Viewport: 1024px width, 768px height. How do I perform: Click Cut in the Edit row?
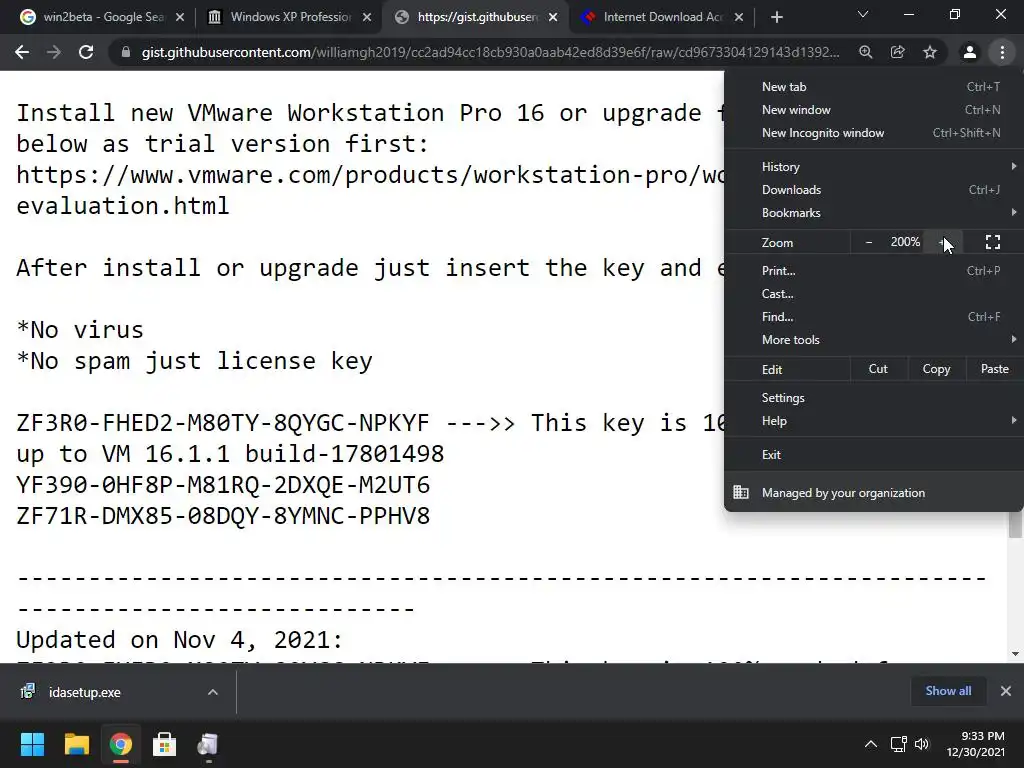click(878, 369)
